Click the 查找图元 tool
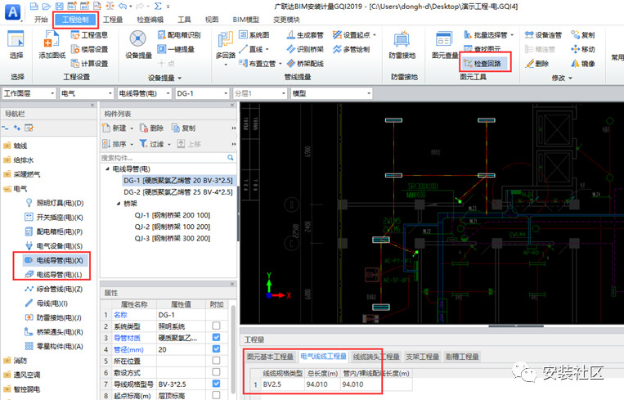Viewport: 624px width, 400px height. point(482,49)
